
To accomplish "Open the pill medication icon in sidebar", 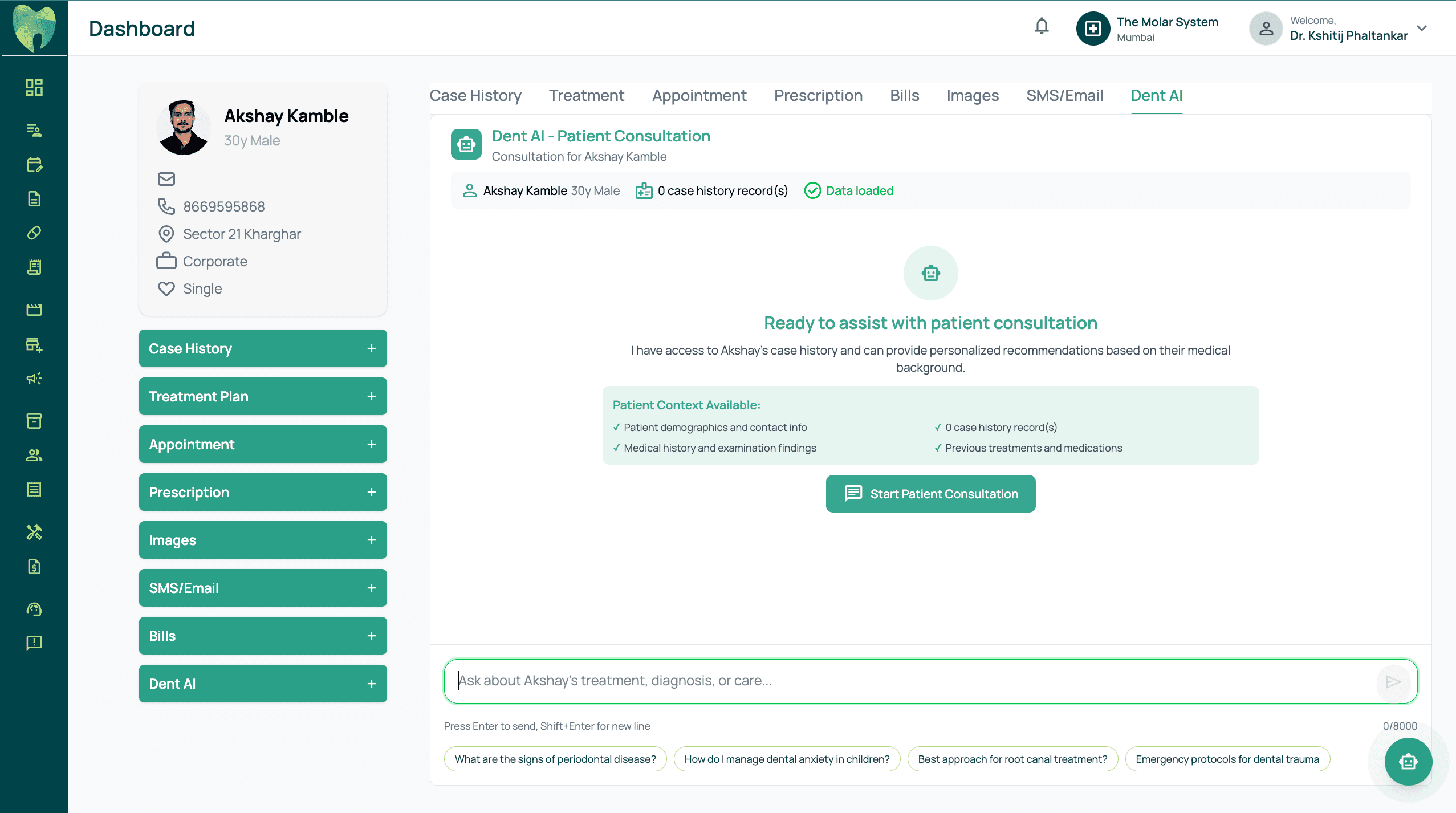I will (x=34, y=233).
